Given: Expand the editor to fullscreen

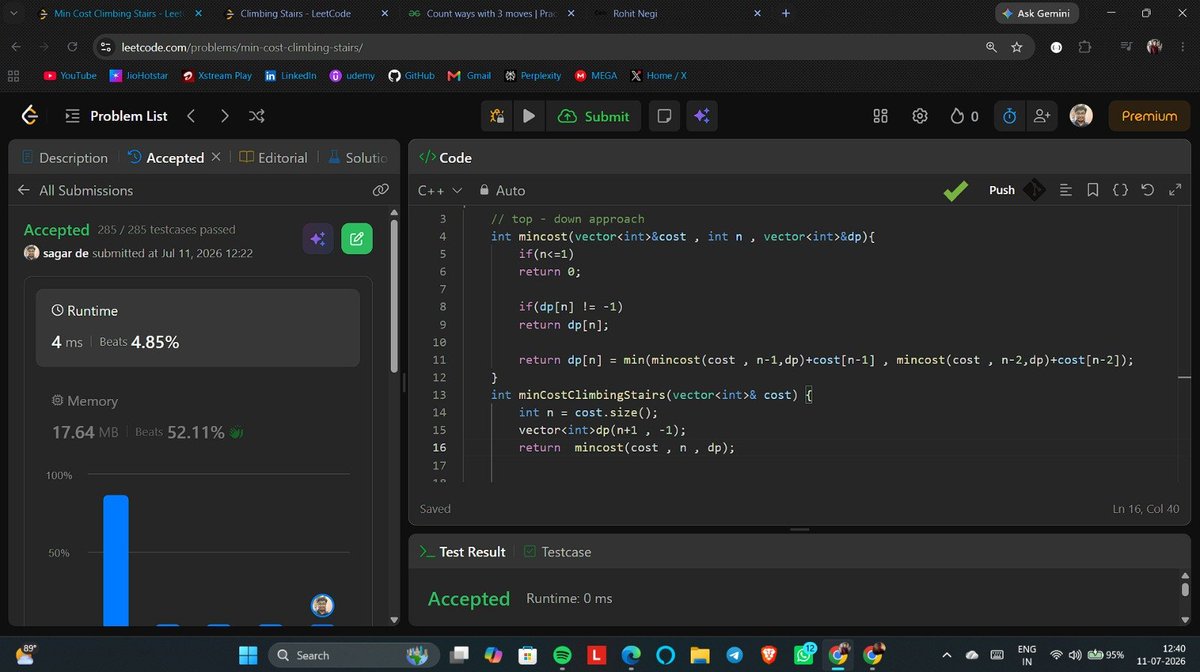Looking at the screenshot, I should (x=1175, y=190).
